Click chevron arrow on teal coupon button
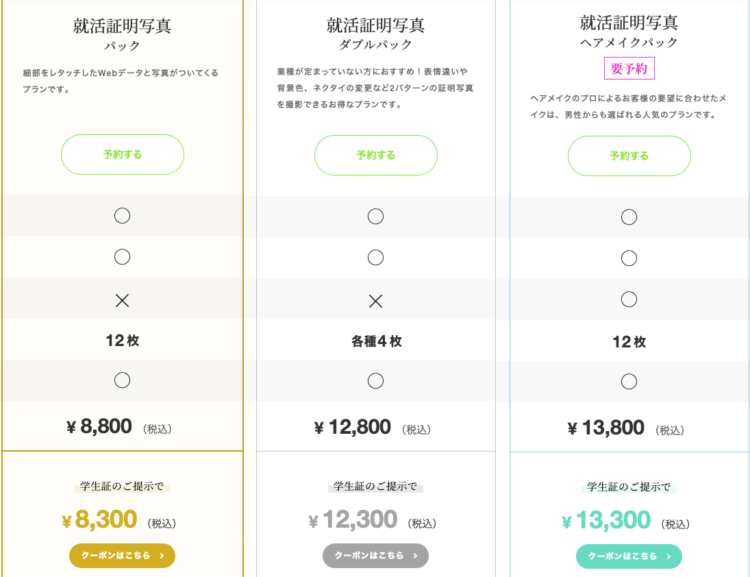This screenshot has width=750, height=577. (x=669, y=556)
